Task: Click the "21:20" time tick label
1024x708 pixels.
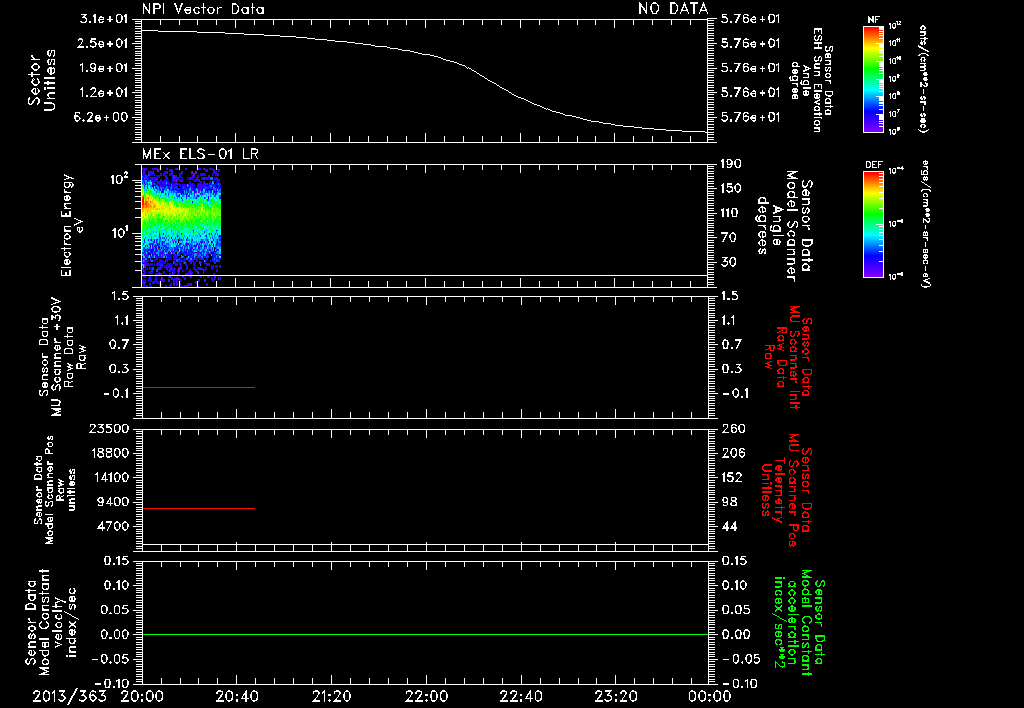Action: click(331, 696)
